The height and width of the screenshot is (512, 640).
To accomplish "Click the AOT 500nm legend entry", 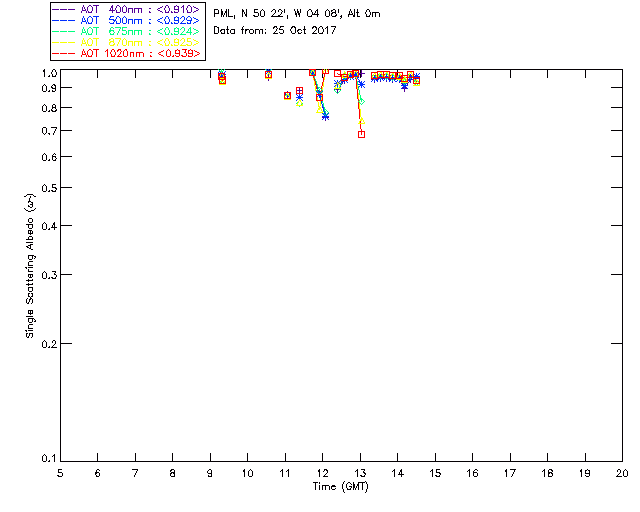I will [126, 20].
